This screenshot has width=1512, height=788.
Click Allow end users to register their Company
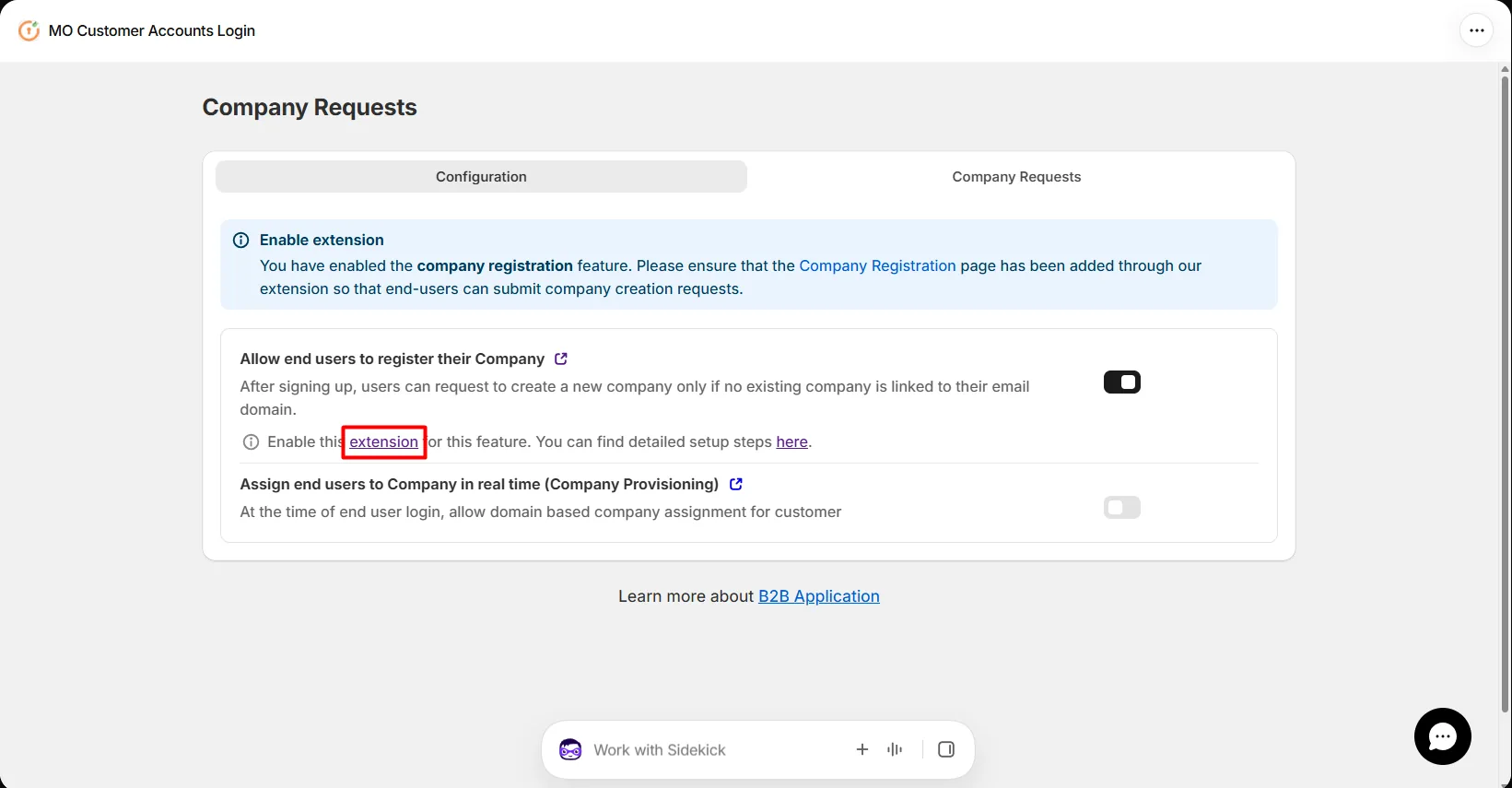[393, 359]
